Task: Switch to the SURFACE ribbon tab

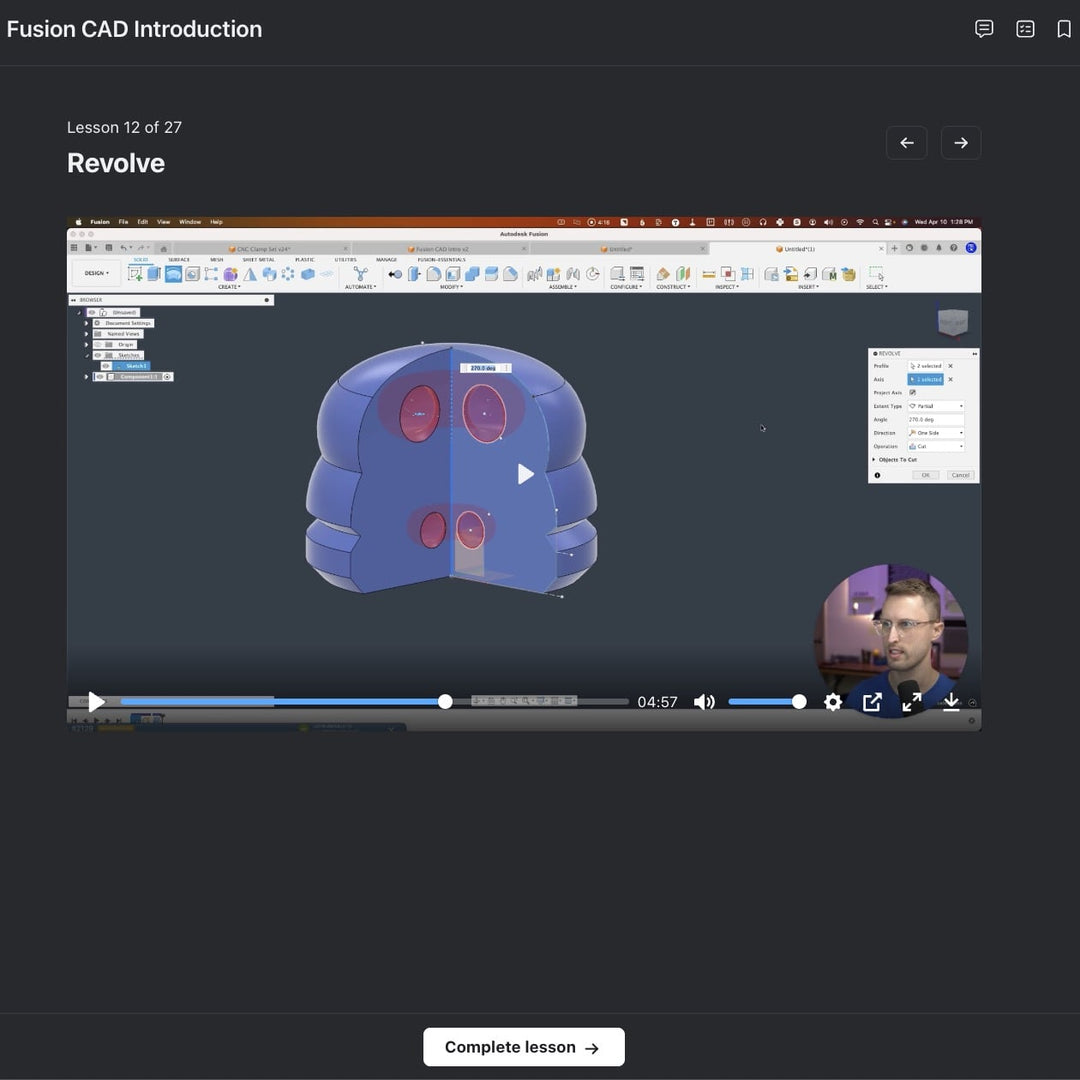Action: pos(178,260)
